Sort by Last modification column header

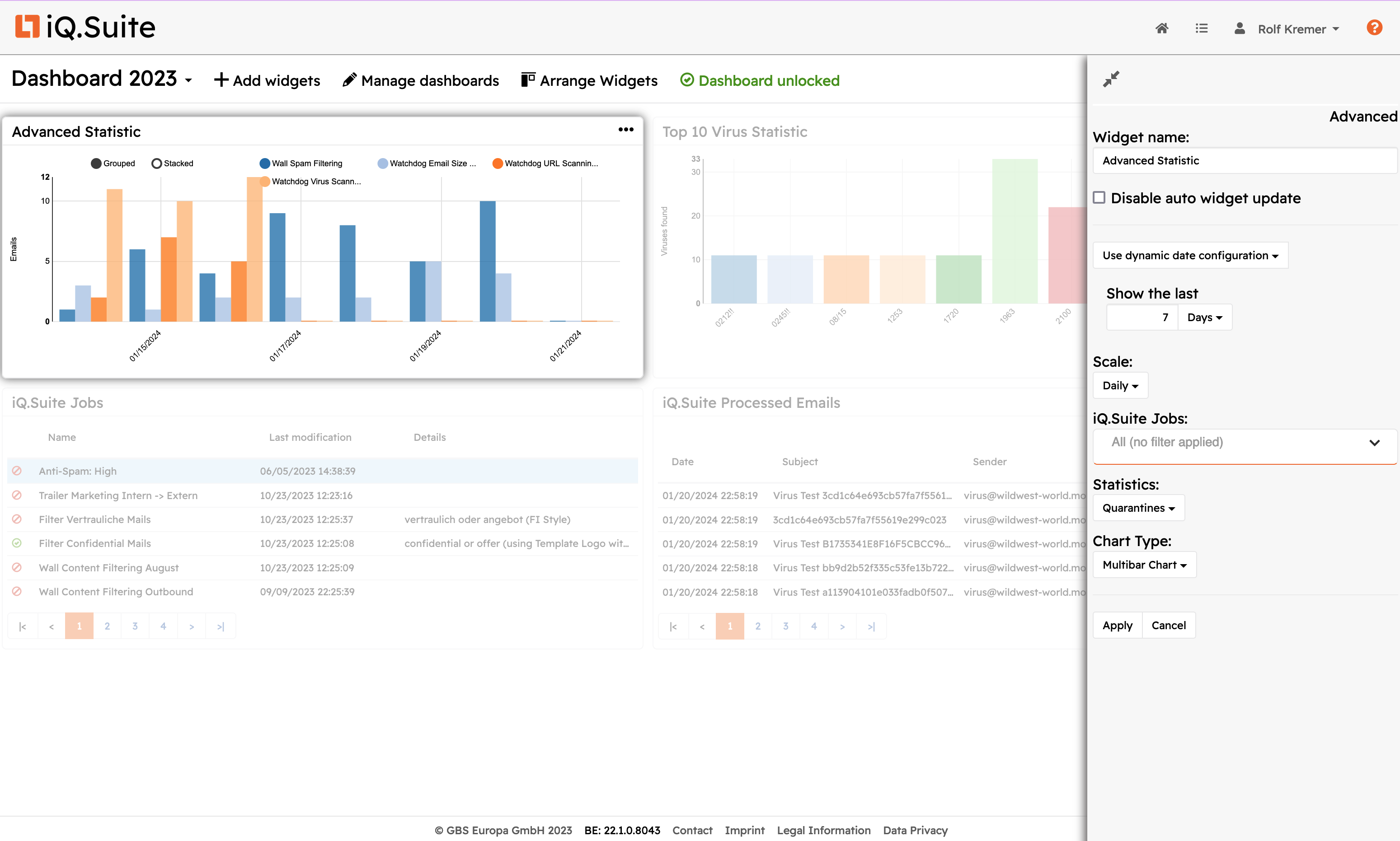(x=310, y=437)
